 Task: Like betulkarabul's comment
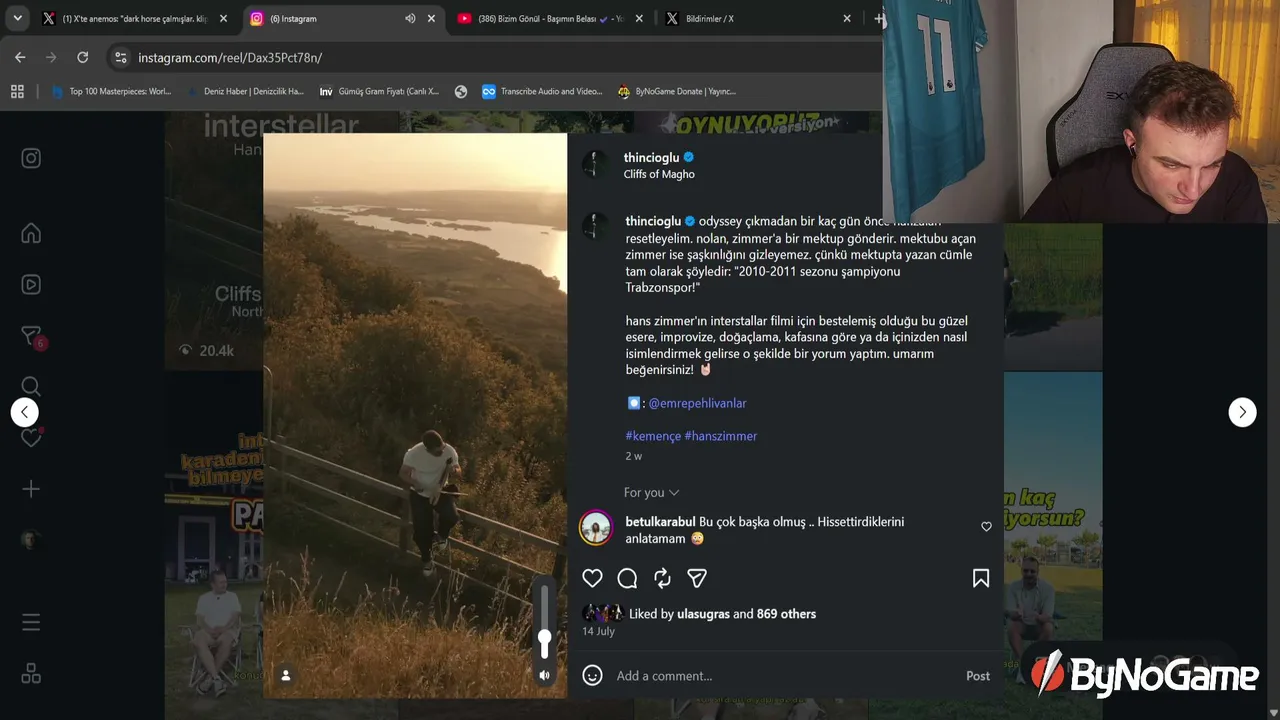[986, 527]
